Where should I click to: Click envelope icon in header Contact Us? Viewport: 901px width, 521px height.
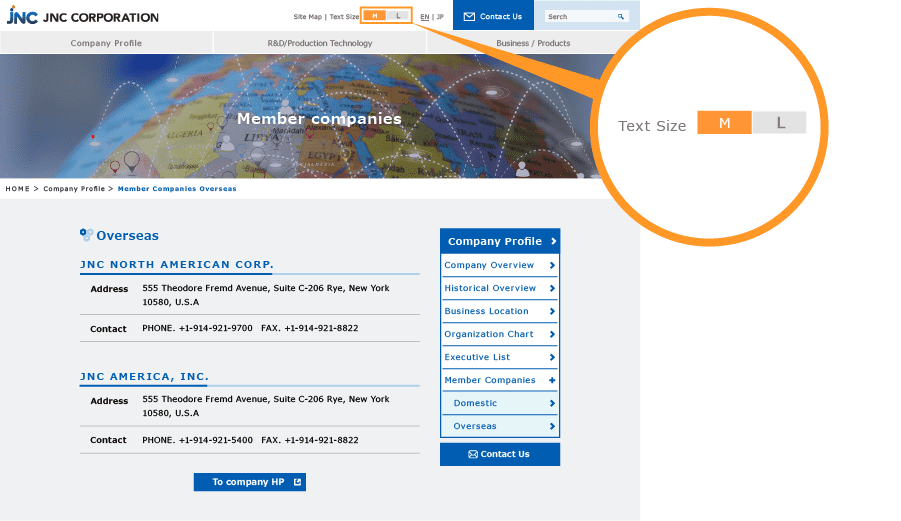click(469, 17)
